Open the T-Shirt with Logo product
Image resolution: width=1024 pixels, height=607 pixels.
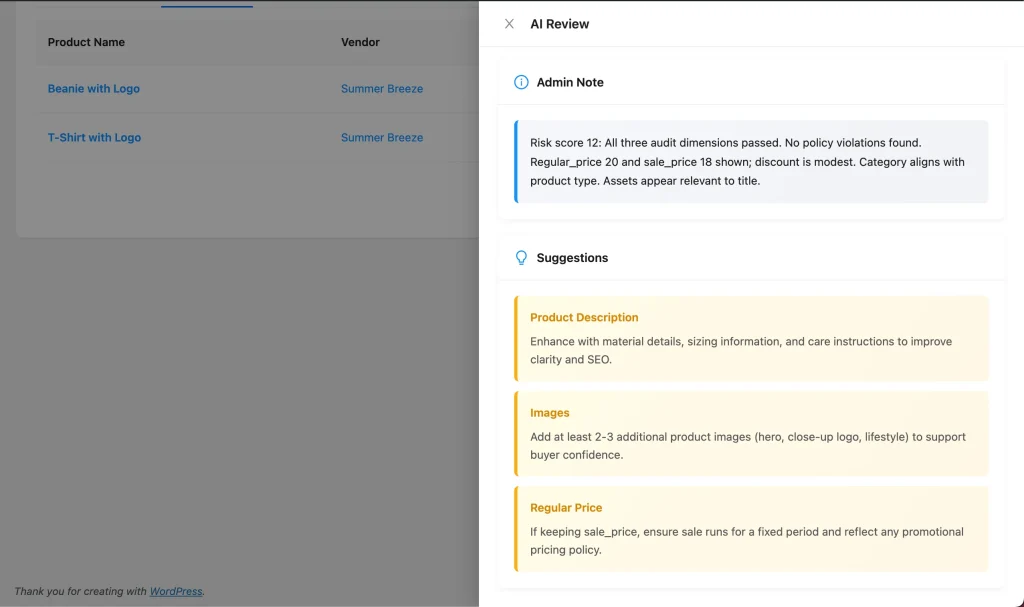[94, 137]
